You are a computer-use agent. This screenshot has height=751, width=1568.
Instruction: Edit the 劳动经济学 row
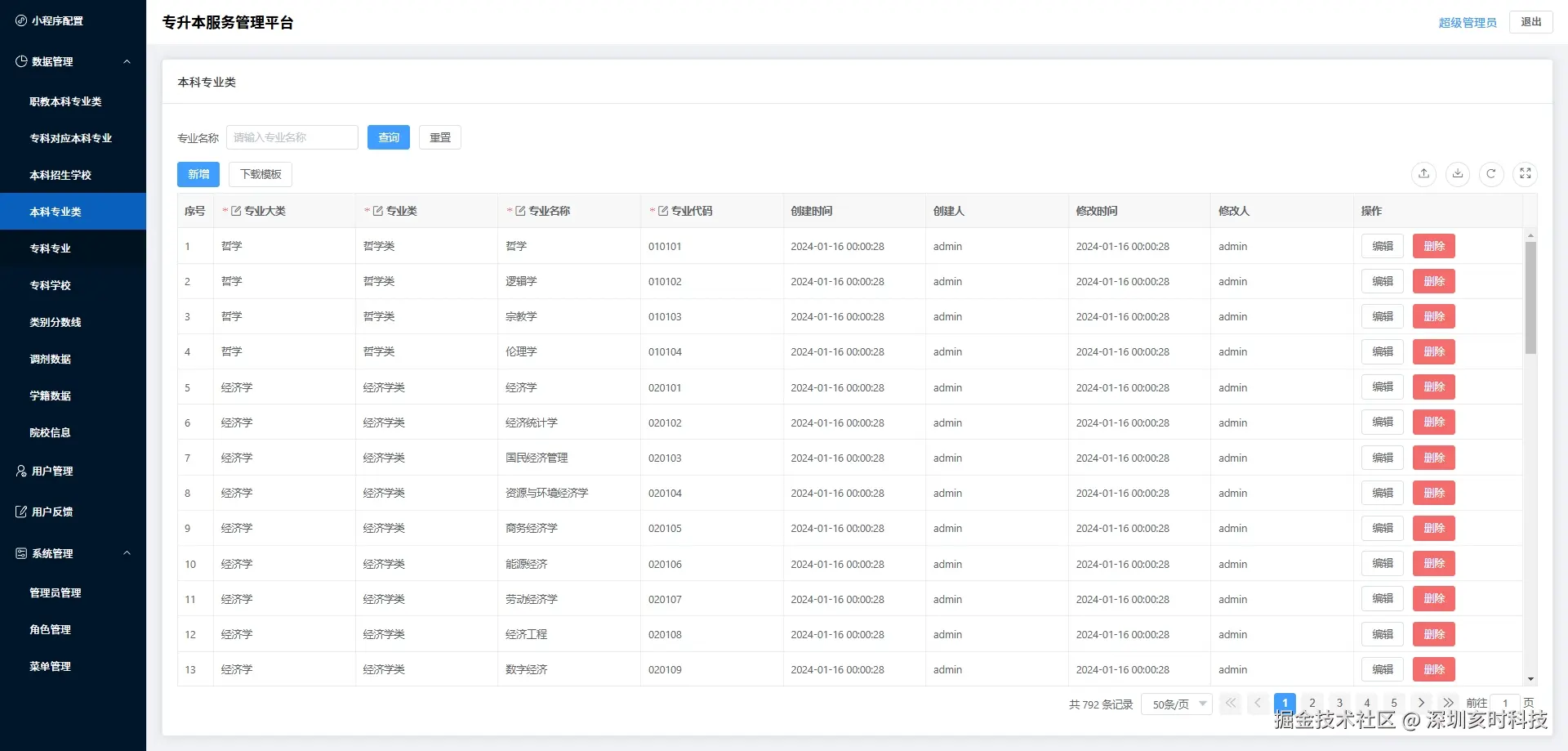pos(1383,599)
